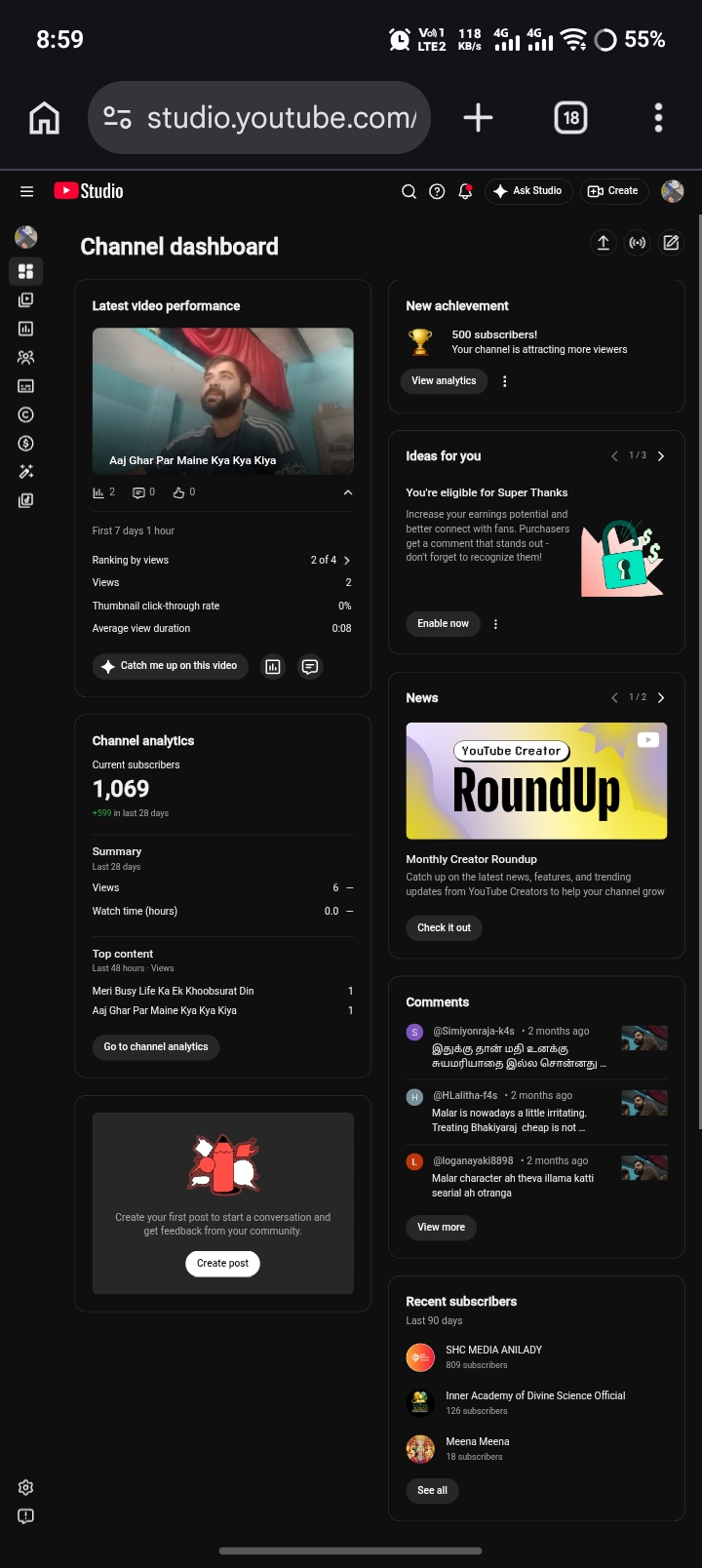Open the site info icon in address bar

point(117,118)
